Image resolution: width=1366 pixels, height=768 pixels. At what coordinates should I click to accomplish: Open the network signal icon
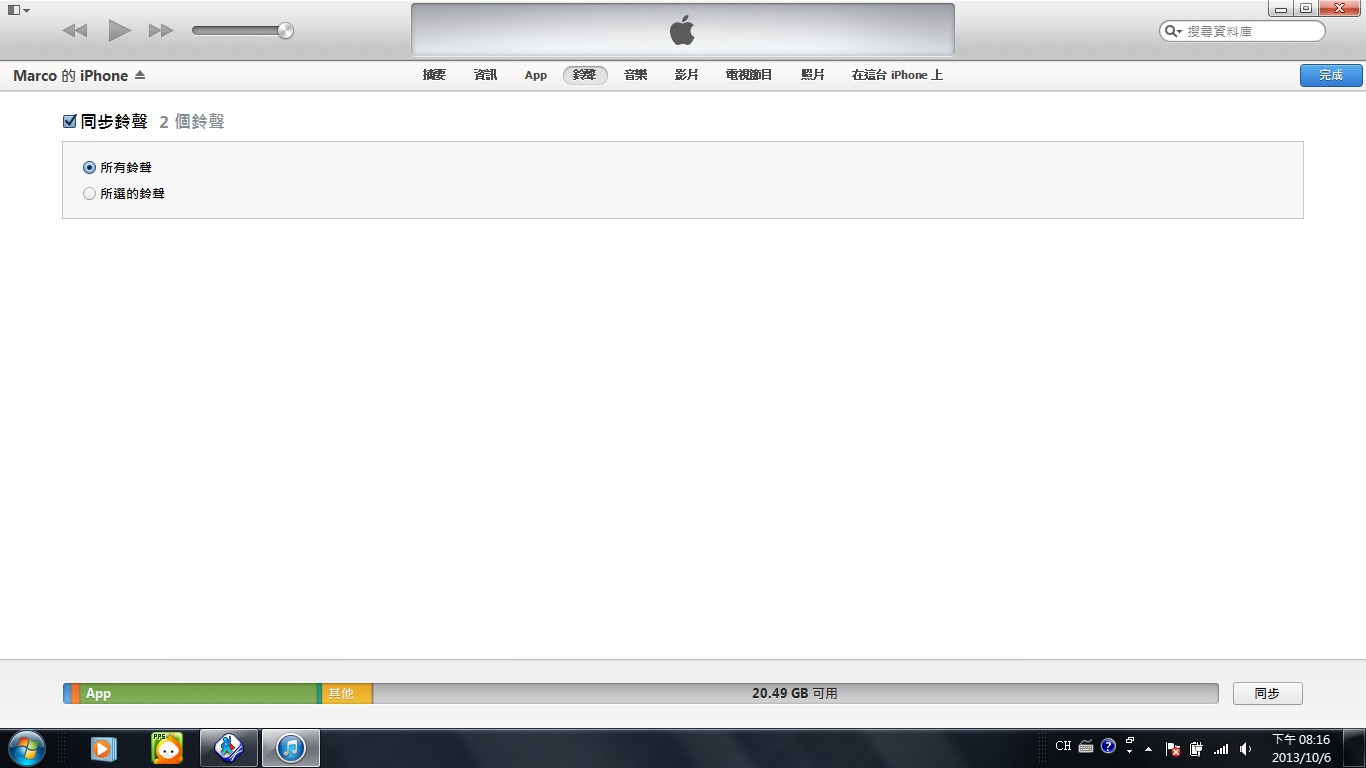point(1221,748)
